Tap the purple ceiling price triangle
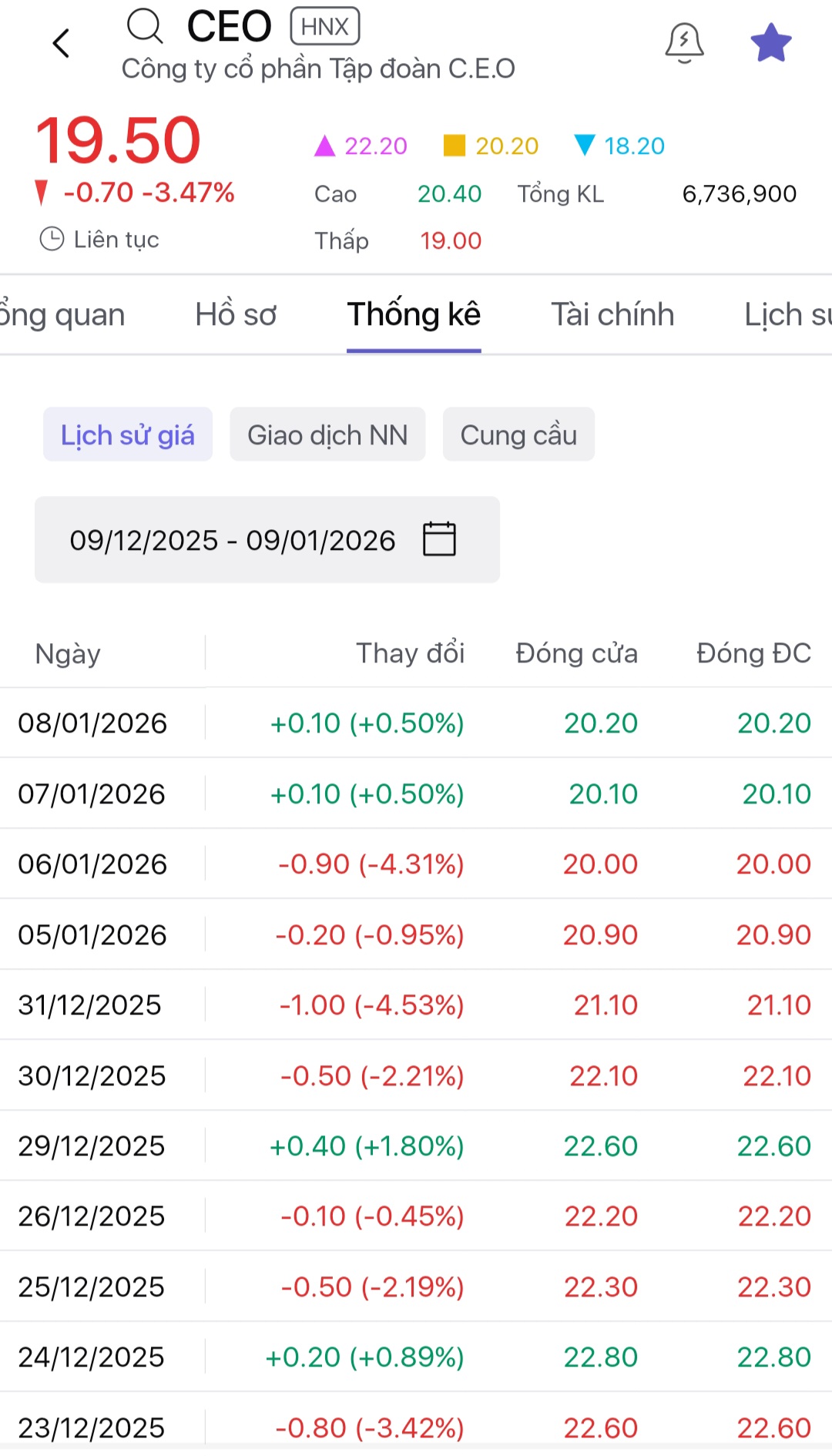Image resolution: width=832 pixels, height=1456 pixels. (325, 146)
